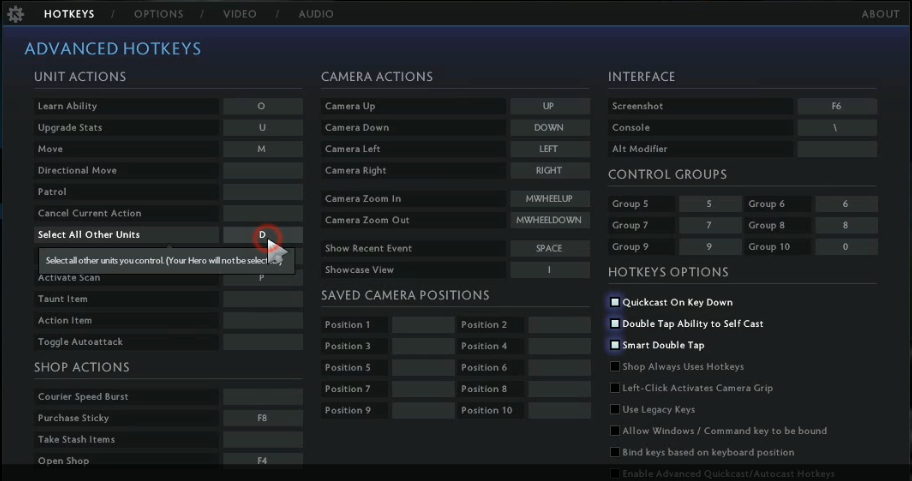Change the Move hotkey M
Image resolution: width=912 pixels, height=481 pixels.
point(262,149)
